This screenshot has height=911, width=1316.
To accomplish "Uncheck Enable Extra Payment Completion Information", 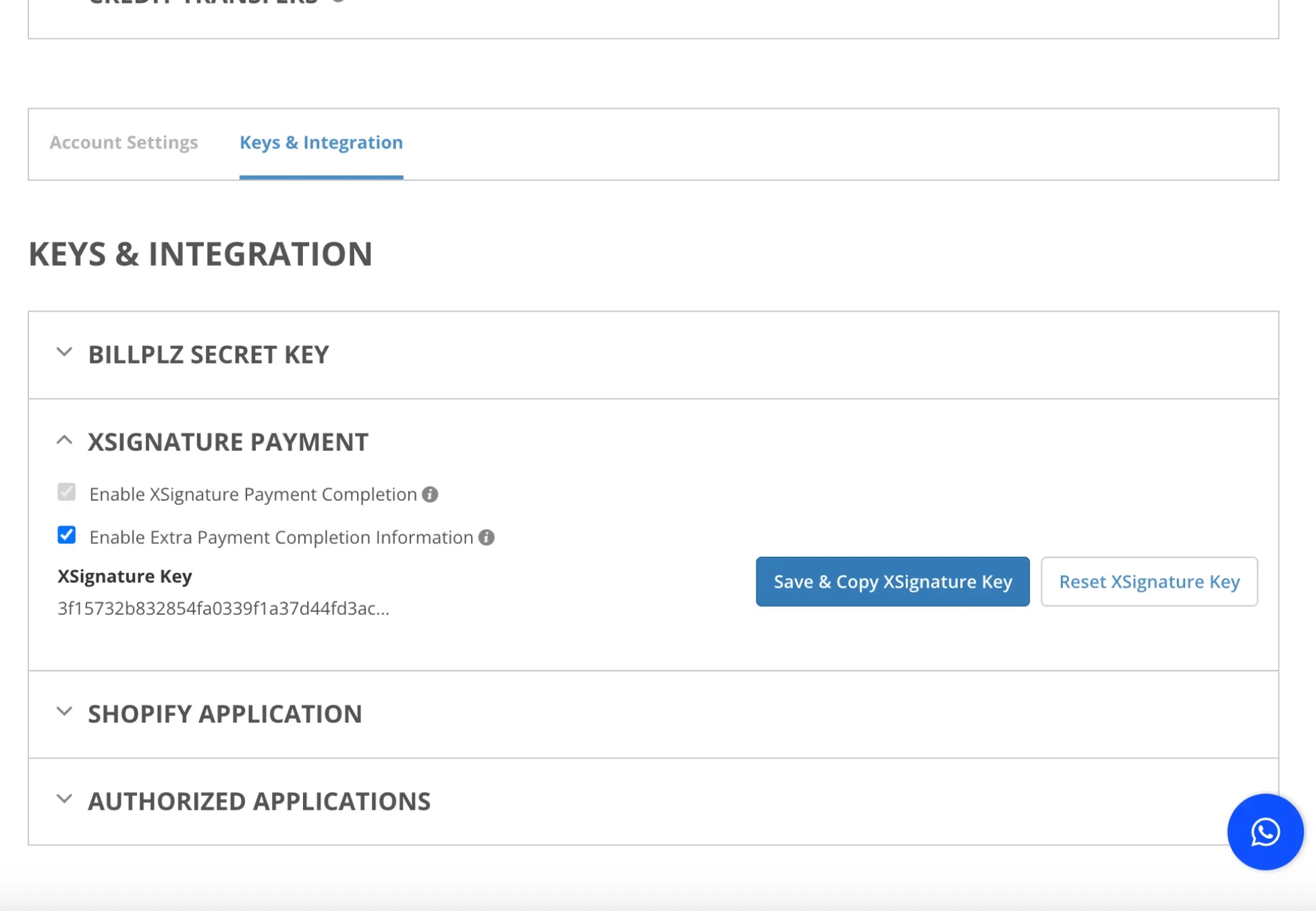I will (x=67, y=536).
